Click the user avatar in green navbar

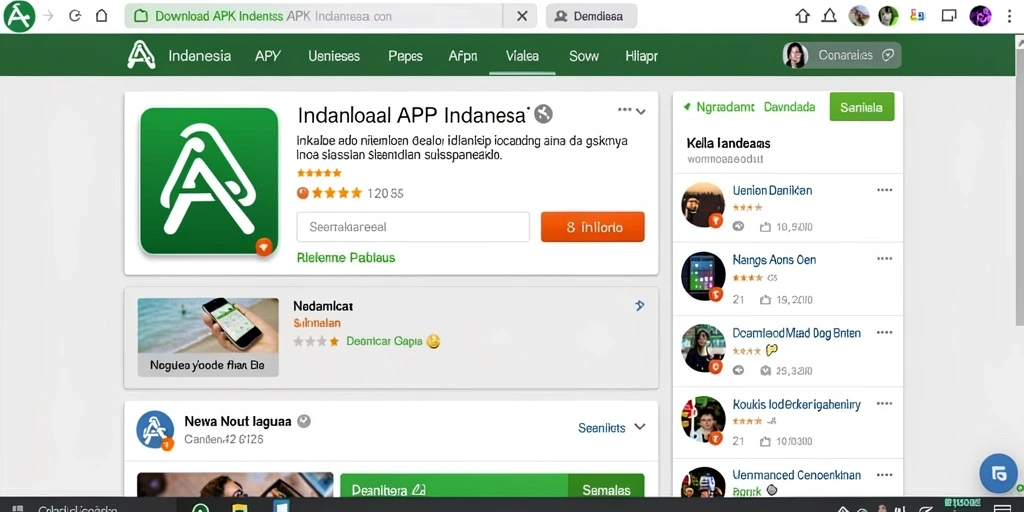[x=795, y=56]
